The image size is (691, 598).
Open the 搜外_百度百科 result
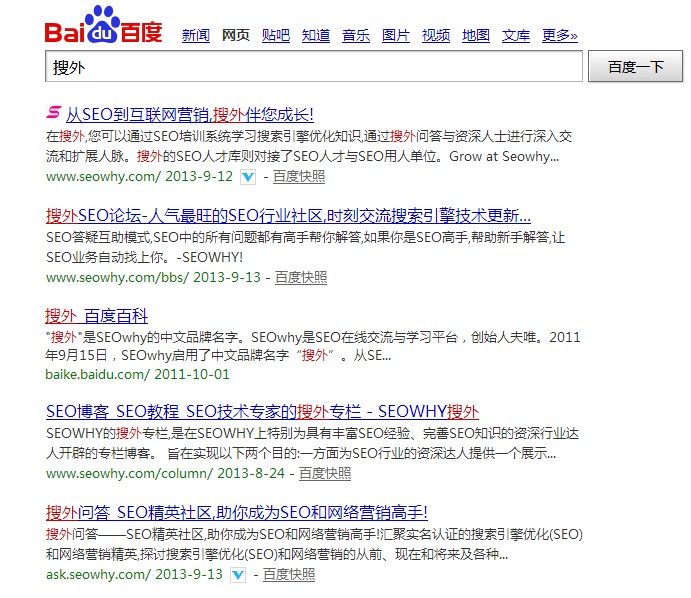click(x=97, y=316)
